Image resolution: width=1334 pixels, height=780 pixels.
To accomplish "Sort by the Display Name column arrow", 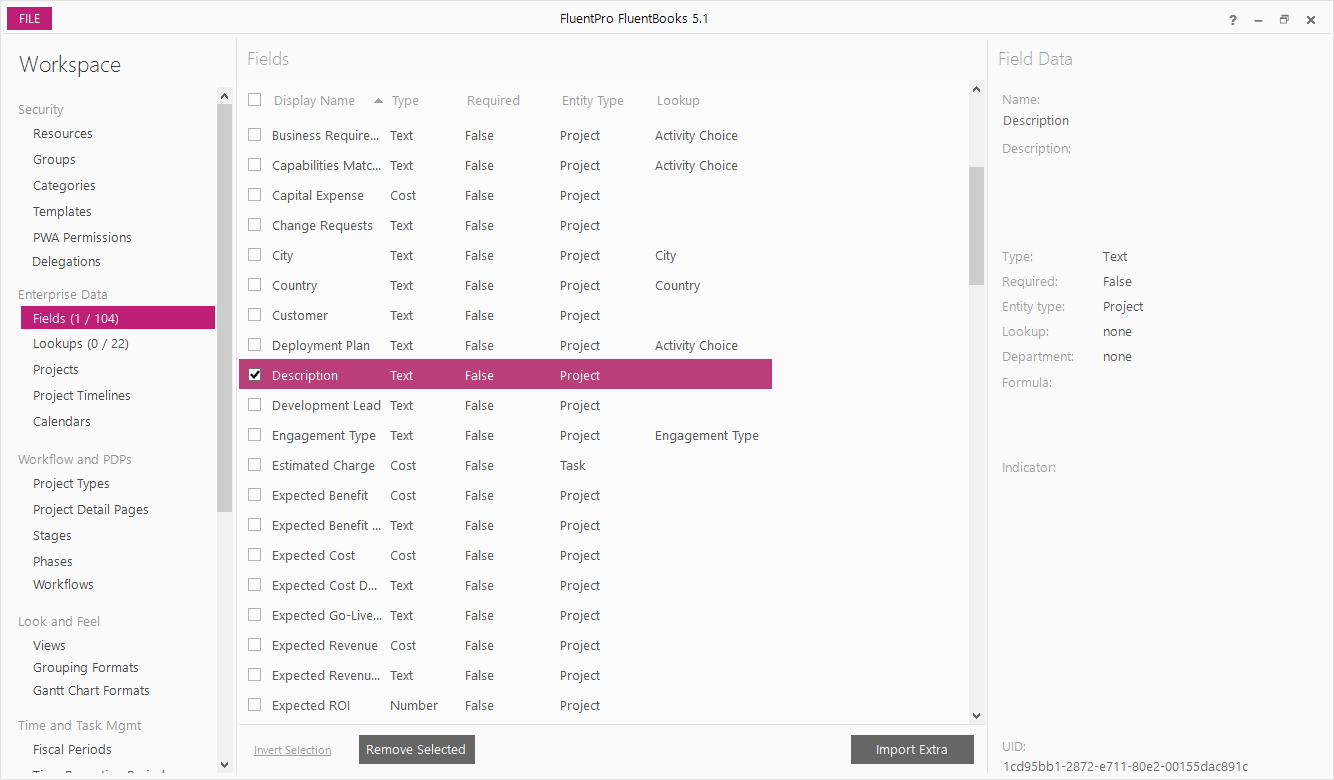I will (378, 100).
